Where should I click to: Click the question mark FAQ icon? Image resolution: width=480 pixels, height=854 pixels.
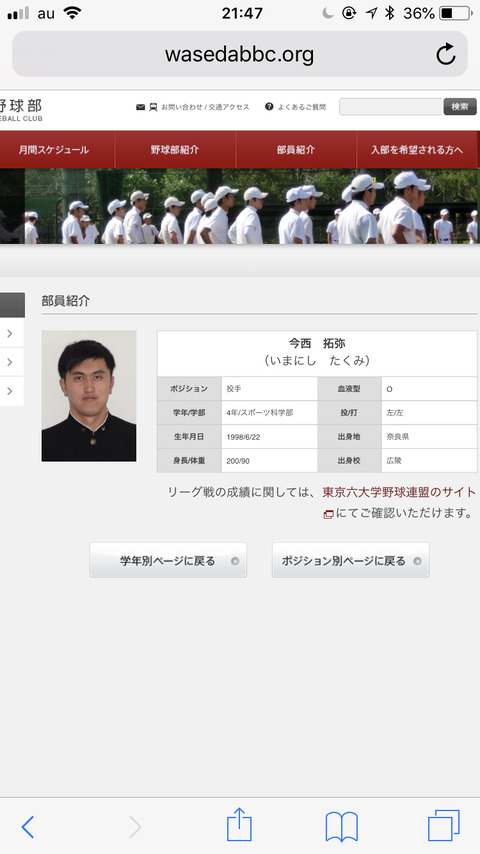click(x=269, y=107)
